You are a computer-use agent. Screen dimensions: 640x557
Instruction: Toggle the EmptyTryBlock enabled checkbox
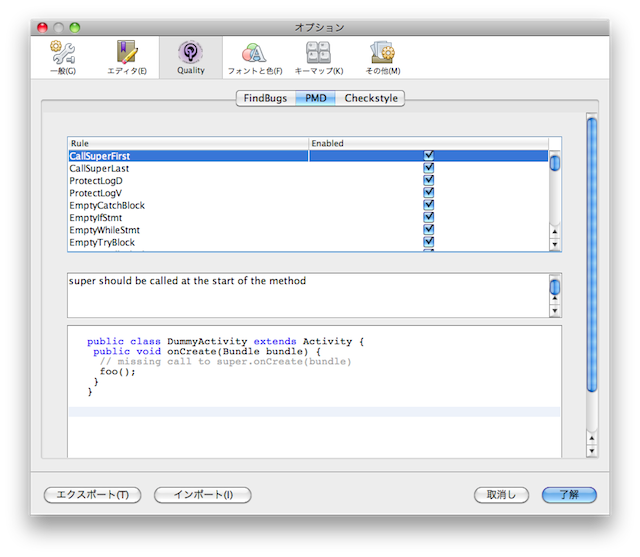429,242
